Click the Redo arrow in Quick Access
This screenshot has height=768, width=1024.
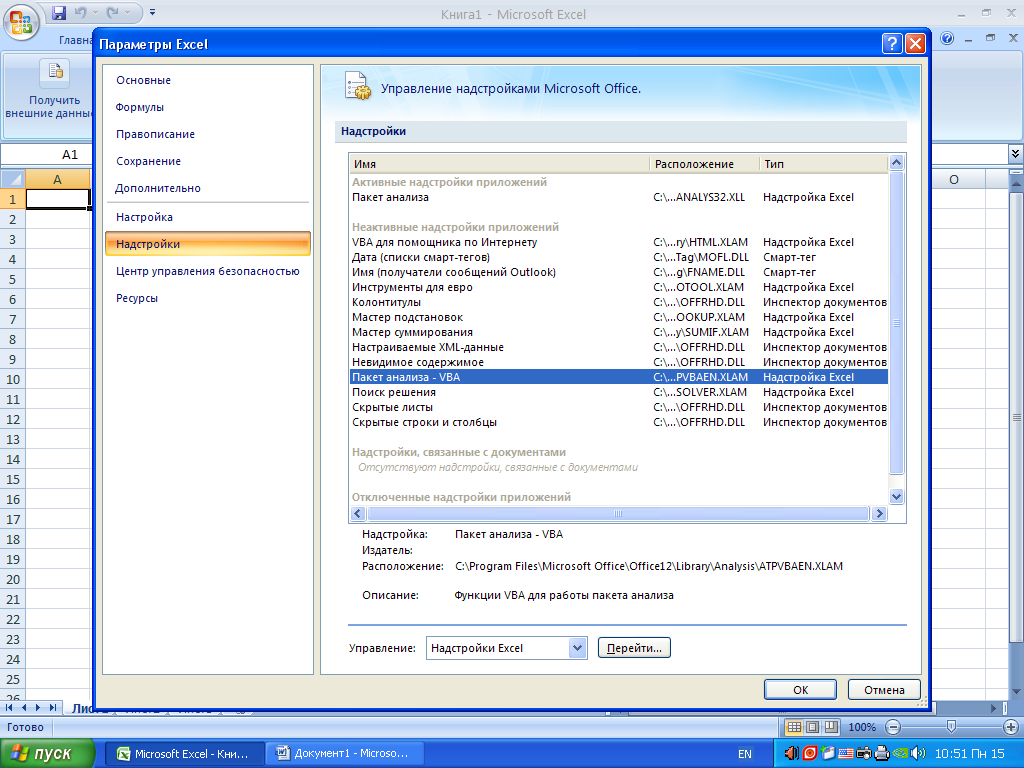coord(113,12)
